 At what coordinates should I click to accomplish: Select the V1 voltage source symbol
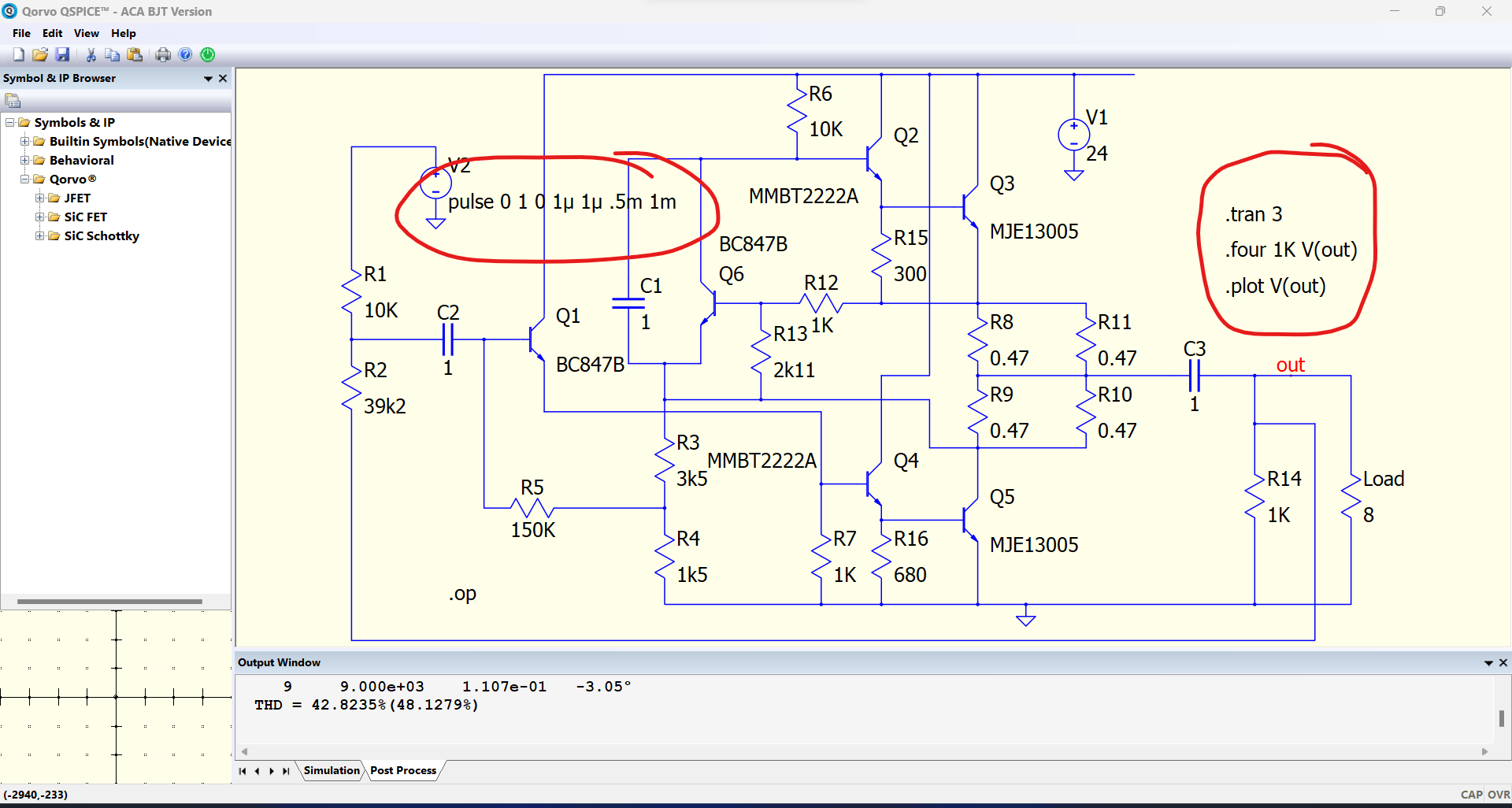click(x=1073, y=135)
